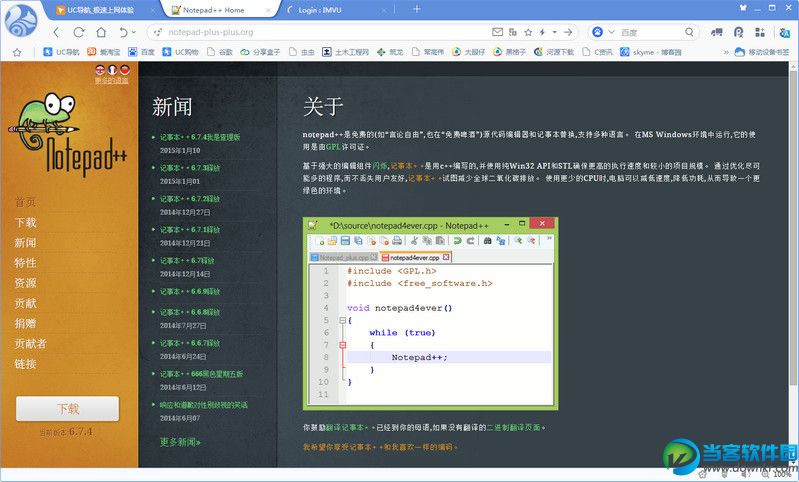
Task: Switch to the UC导航 tab
Action: pyautogui.click(x=100, y=10)
